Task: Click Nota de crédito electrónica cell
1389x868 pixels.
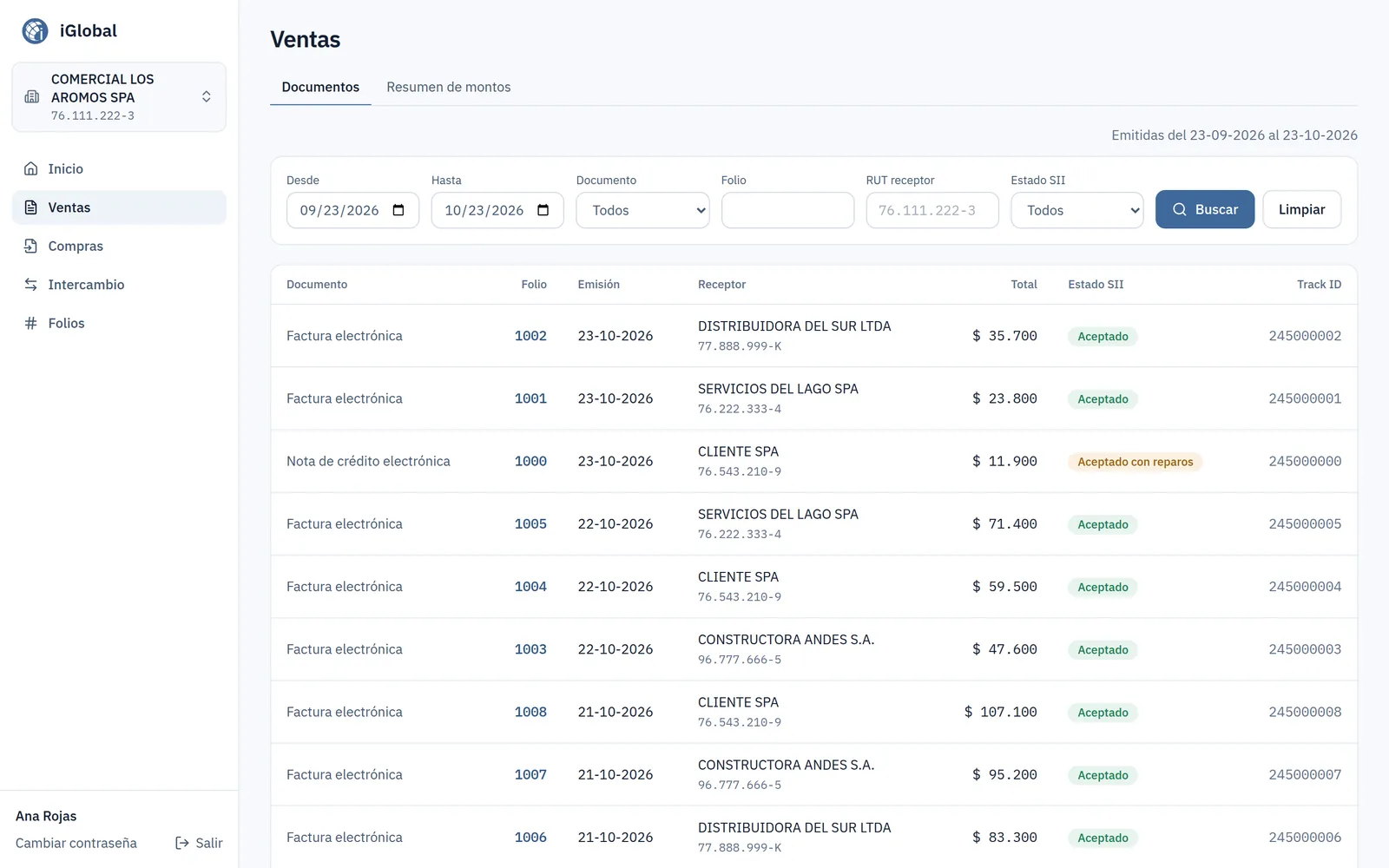Action: 368,461
